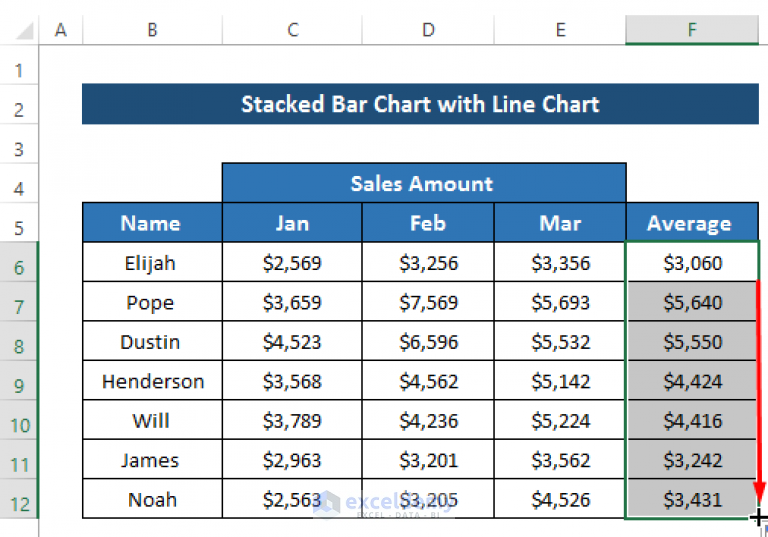This screenshot has height=537, width=768.
Task: Select Noah's Mar value $4,526
Action: point(560,499)
